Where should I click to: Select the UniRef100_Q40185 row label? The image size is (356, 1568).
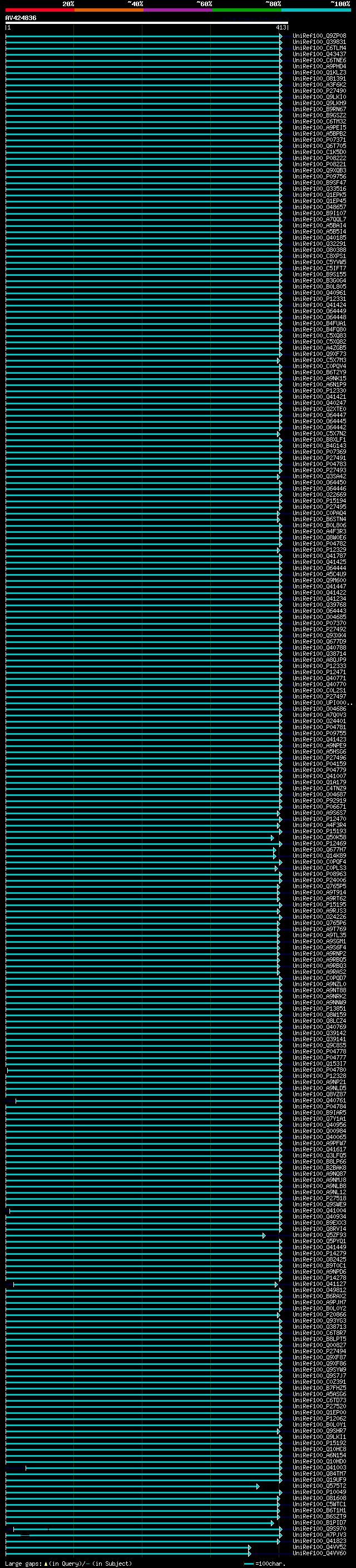click(x=319, y=238)
